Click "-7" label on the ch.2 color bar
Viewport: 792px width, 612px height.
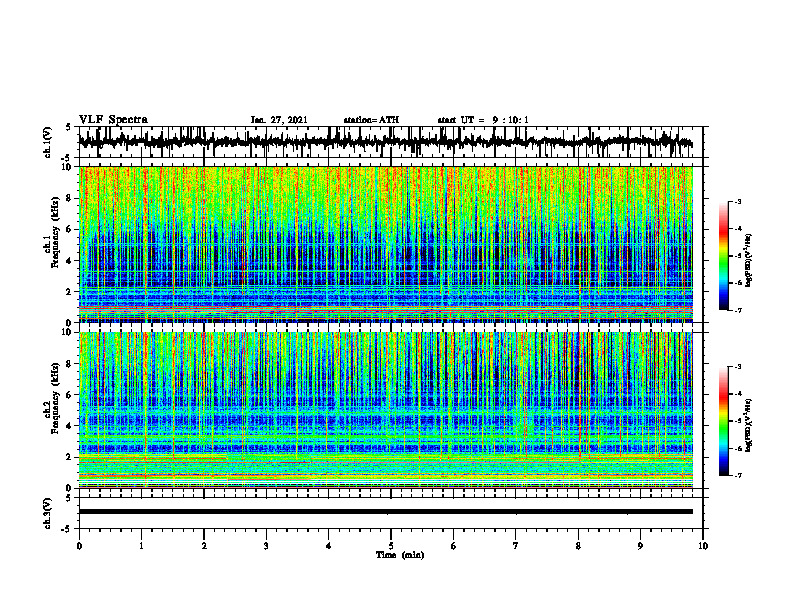pyautogui.click(x=738, y=476)
